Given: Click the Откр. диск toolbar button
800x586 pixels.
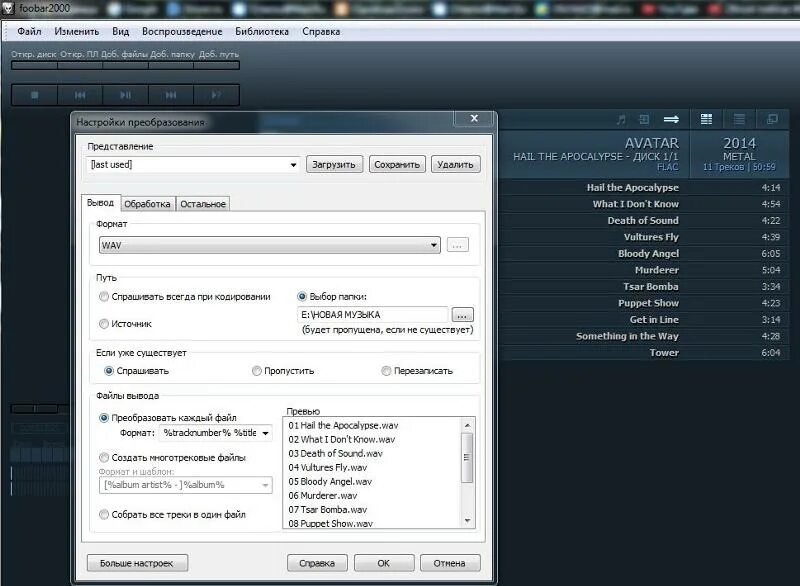Looking at the screenshot, I should click(34, 60).
